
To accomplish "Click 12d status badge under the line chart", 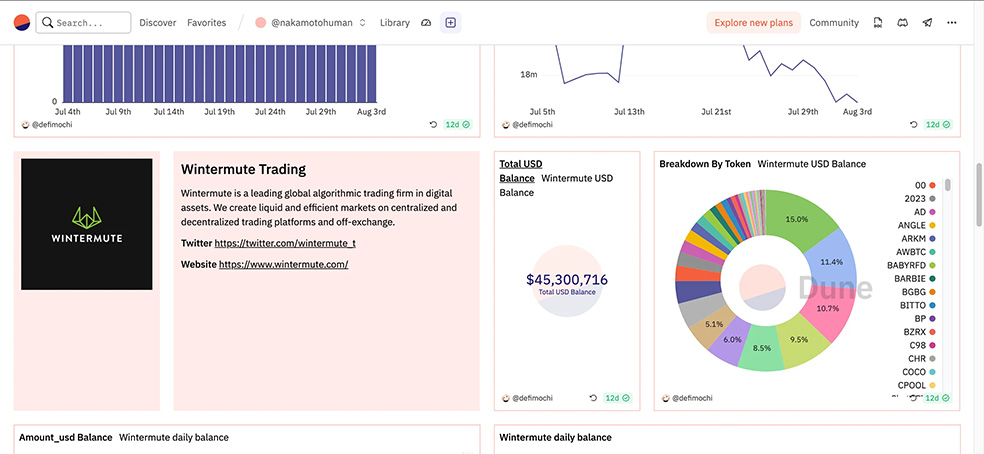I will [x=938, y=124].
